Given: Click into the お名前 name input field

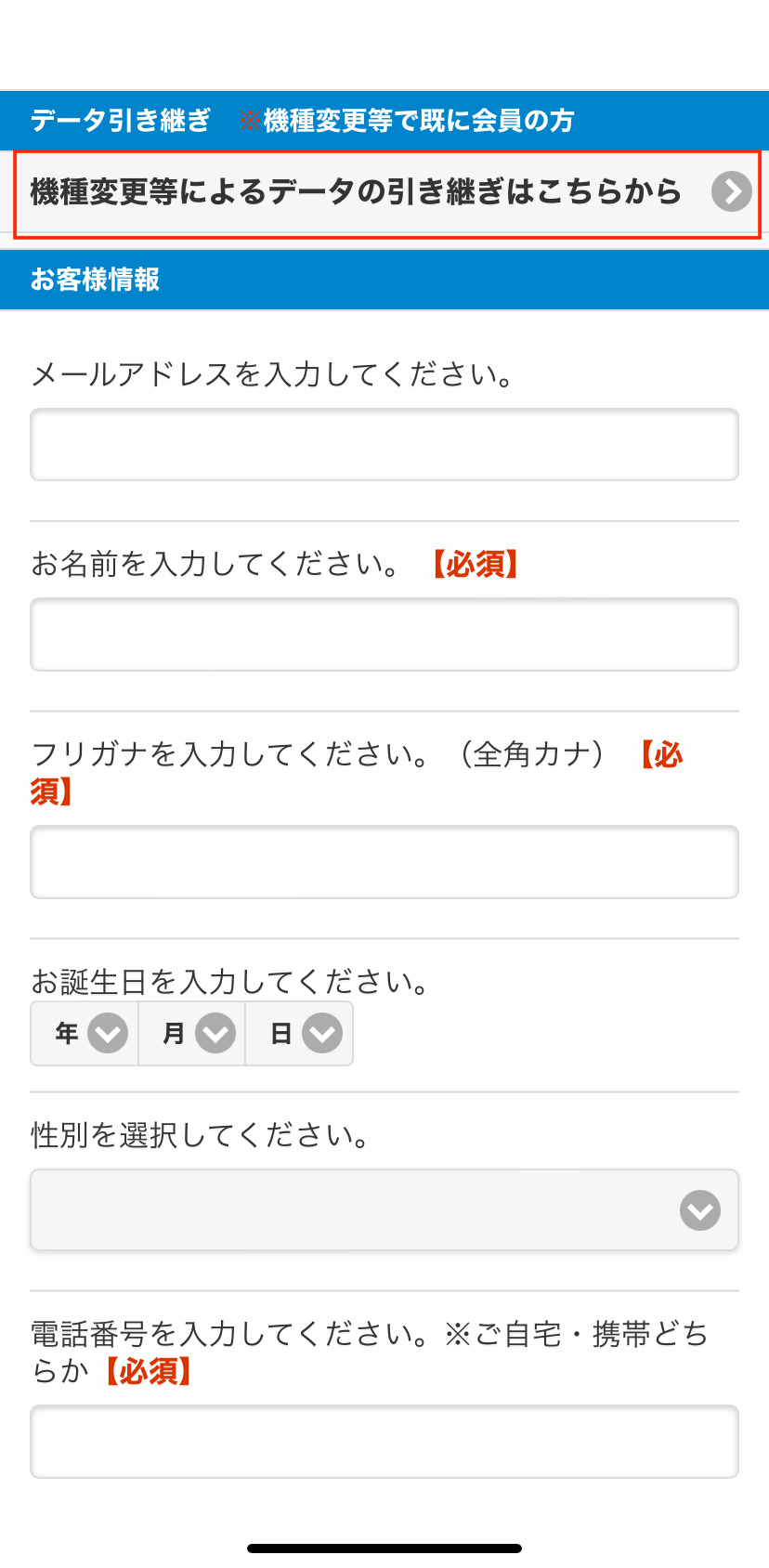Looking at the screenshot, I should [384, 634].
